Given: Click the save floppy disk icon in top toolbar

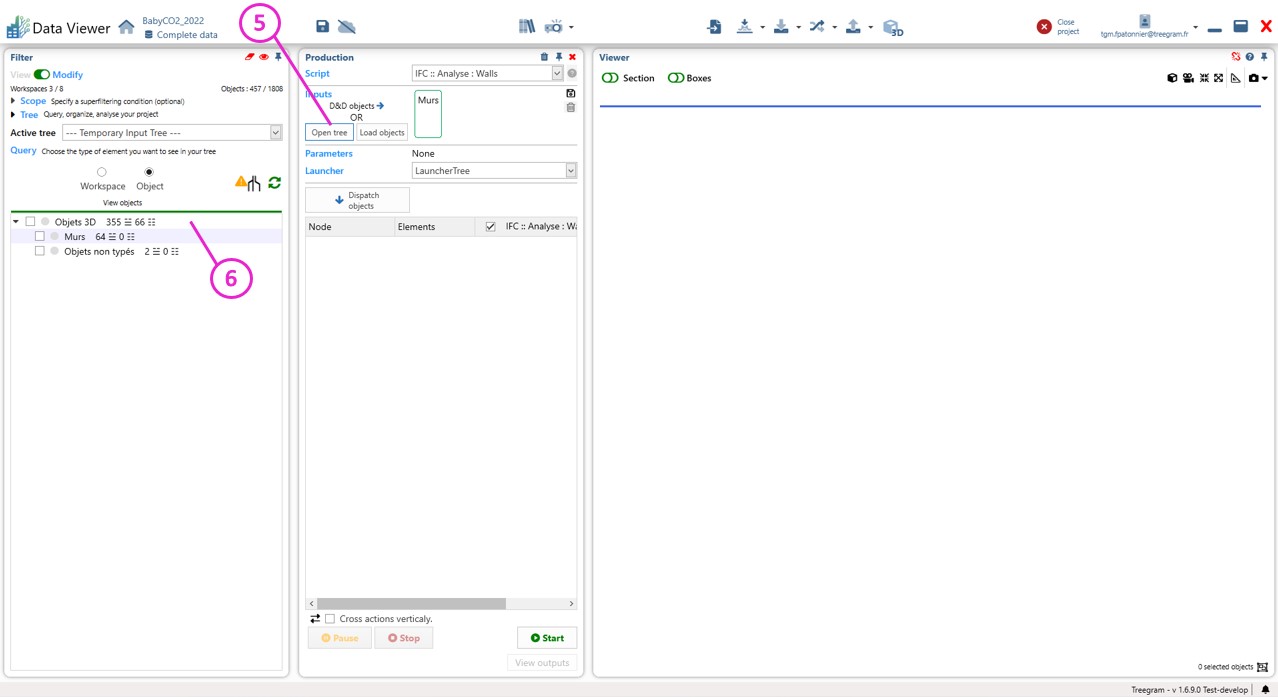Looking at the screenshot, I should pos(322,27).
